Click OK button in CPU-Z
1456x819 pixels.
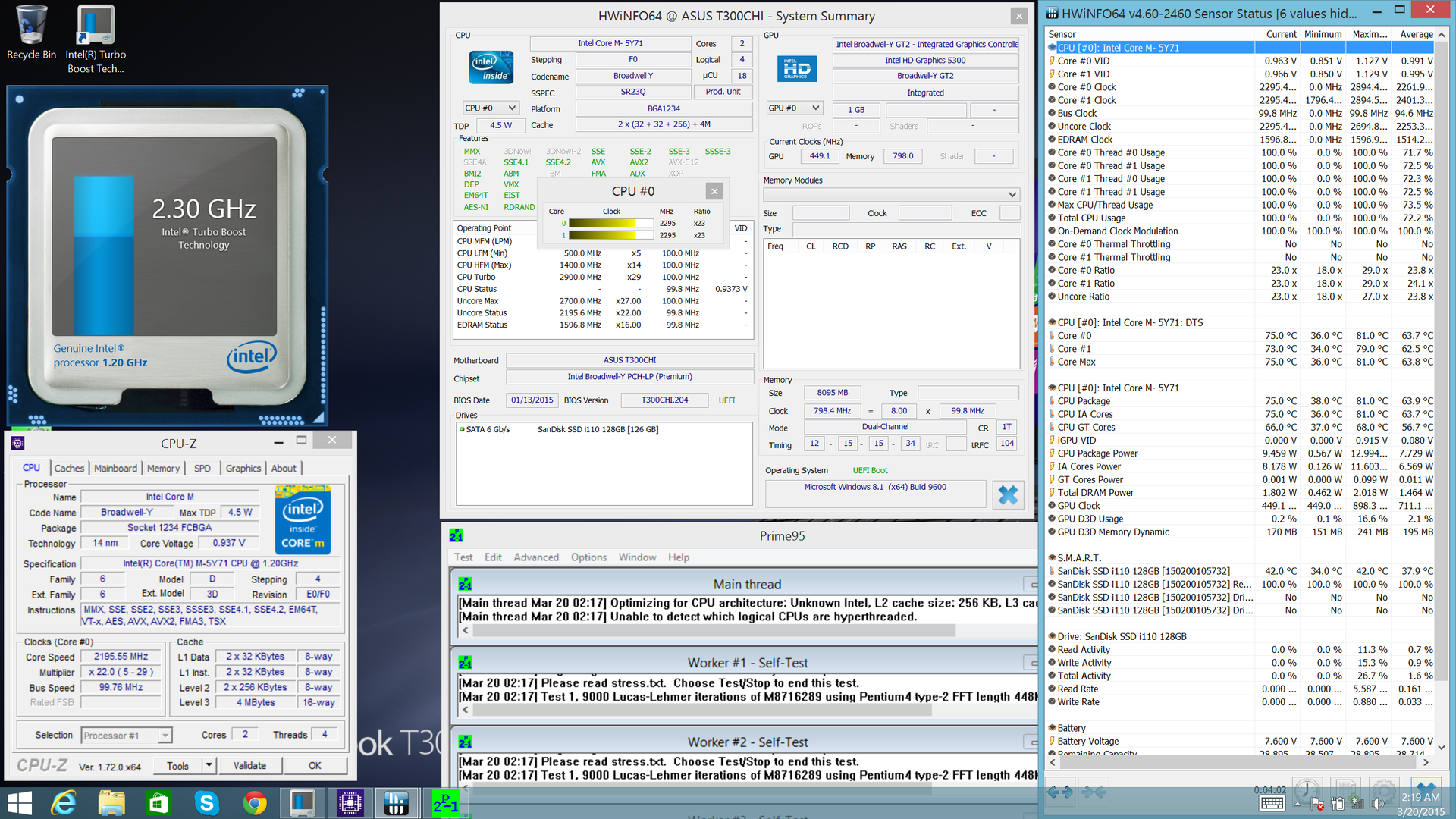point(315,765)
